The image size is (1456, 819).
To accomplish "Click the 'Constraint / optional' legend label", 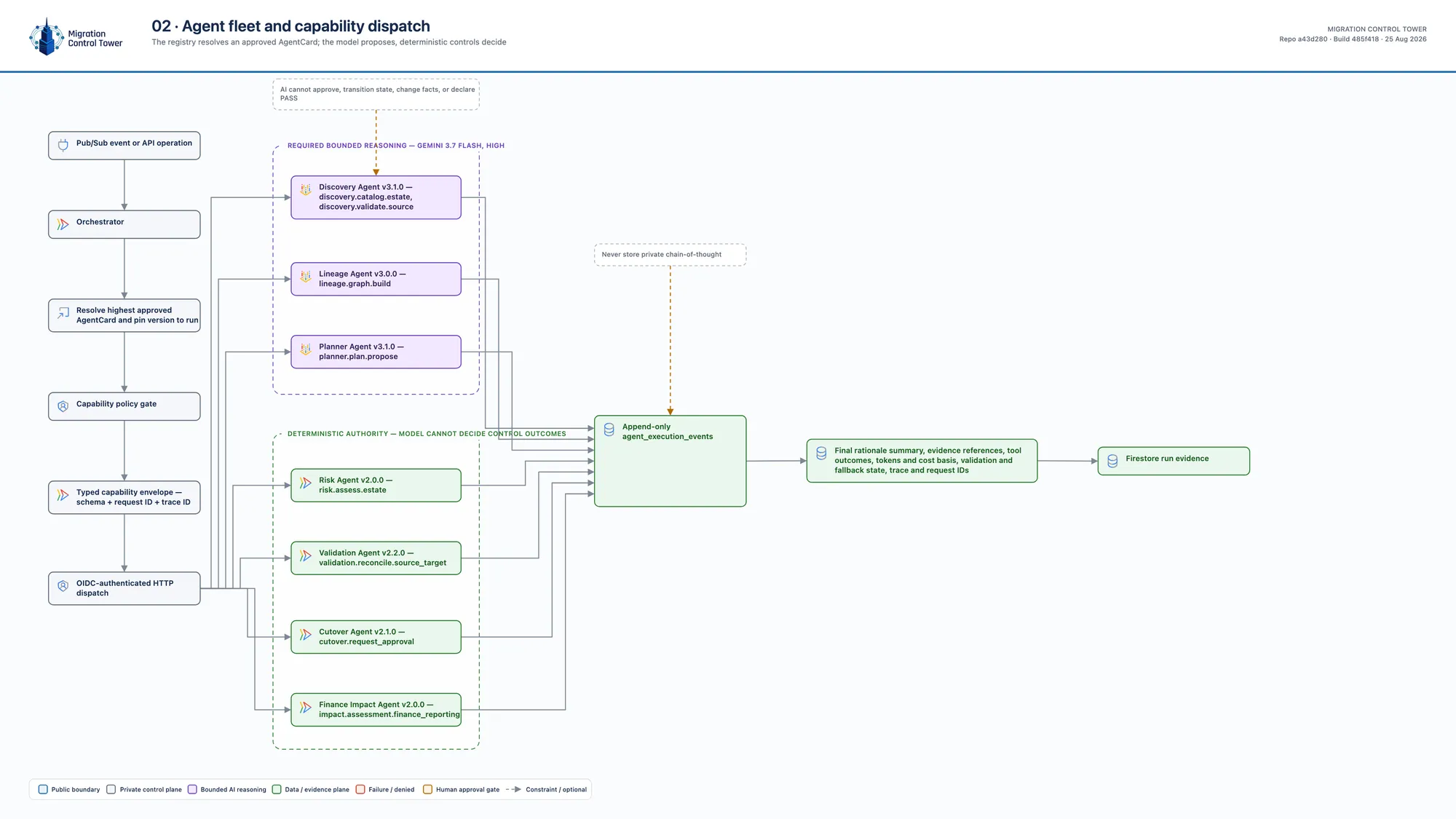I will [556, 789].
